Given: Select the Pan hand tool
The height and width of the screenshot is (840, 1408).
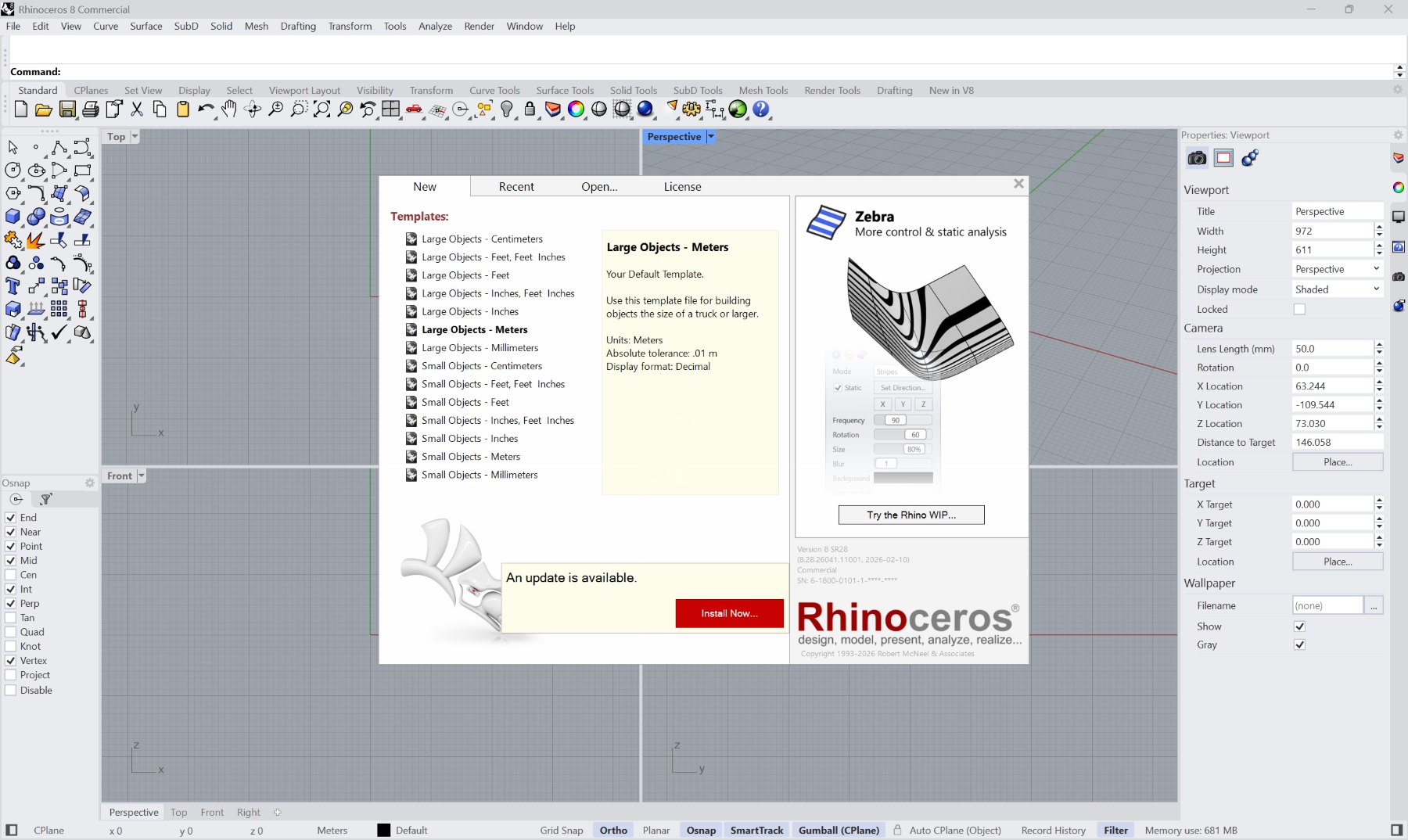Looking at the screenshot, I should point(229,109).
